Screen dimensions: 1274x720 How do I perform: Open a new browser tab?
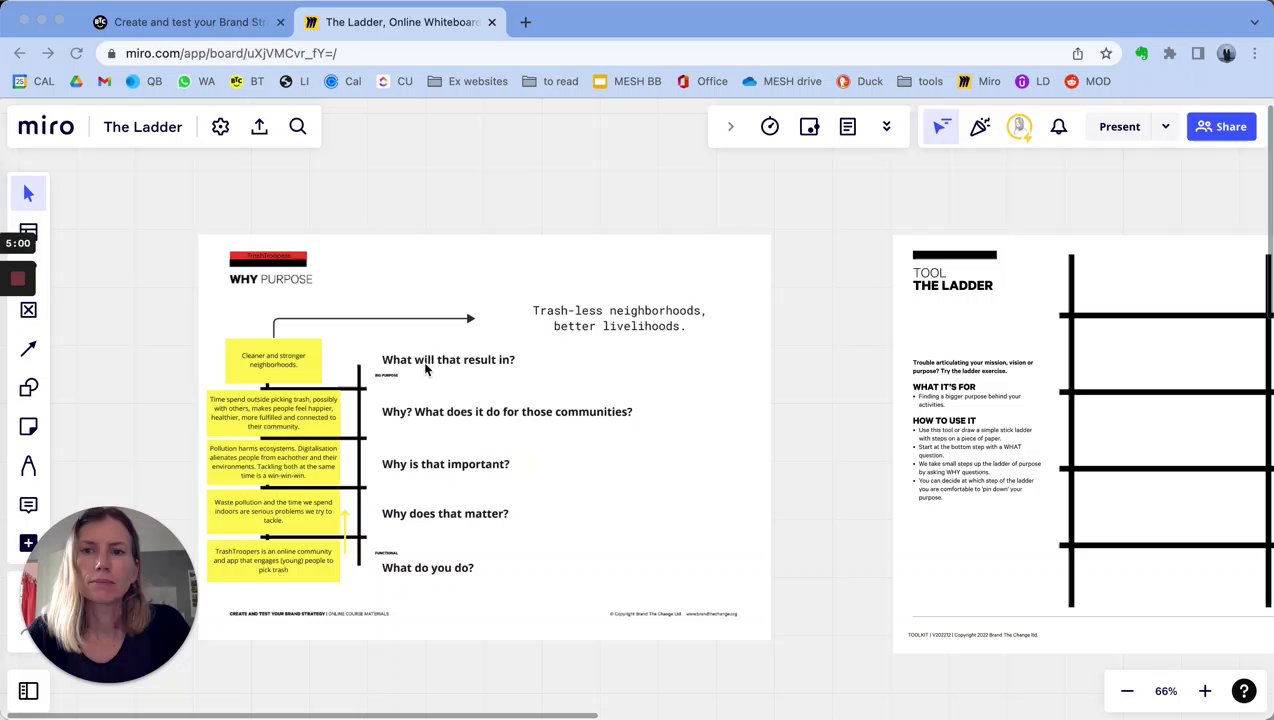click(x=525, y=22)
